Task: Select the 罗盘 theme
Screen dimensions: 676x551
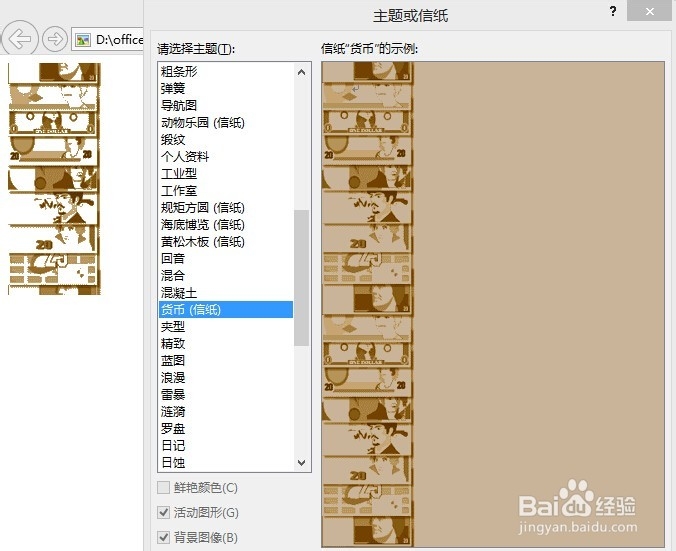Action: click(x=226, y=429)
